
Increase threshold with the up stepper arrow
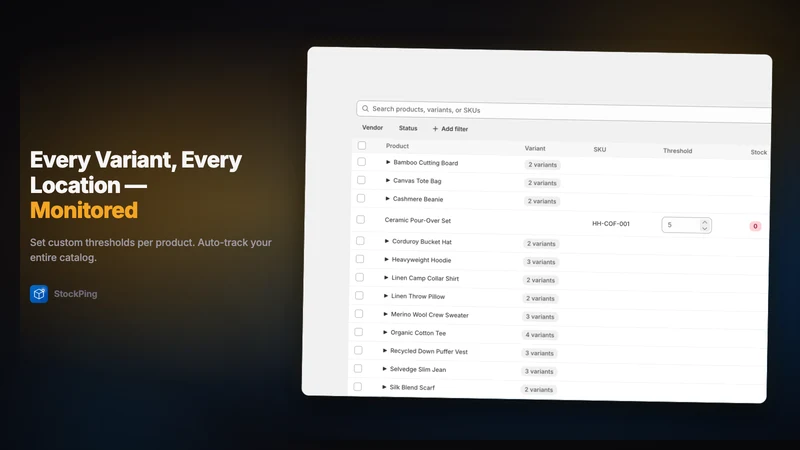click(705, 222)
